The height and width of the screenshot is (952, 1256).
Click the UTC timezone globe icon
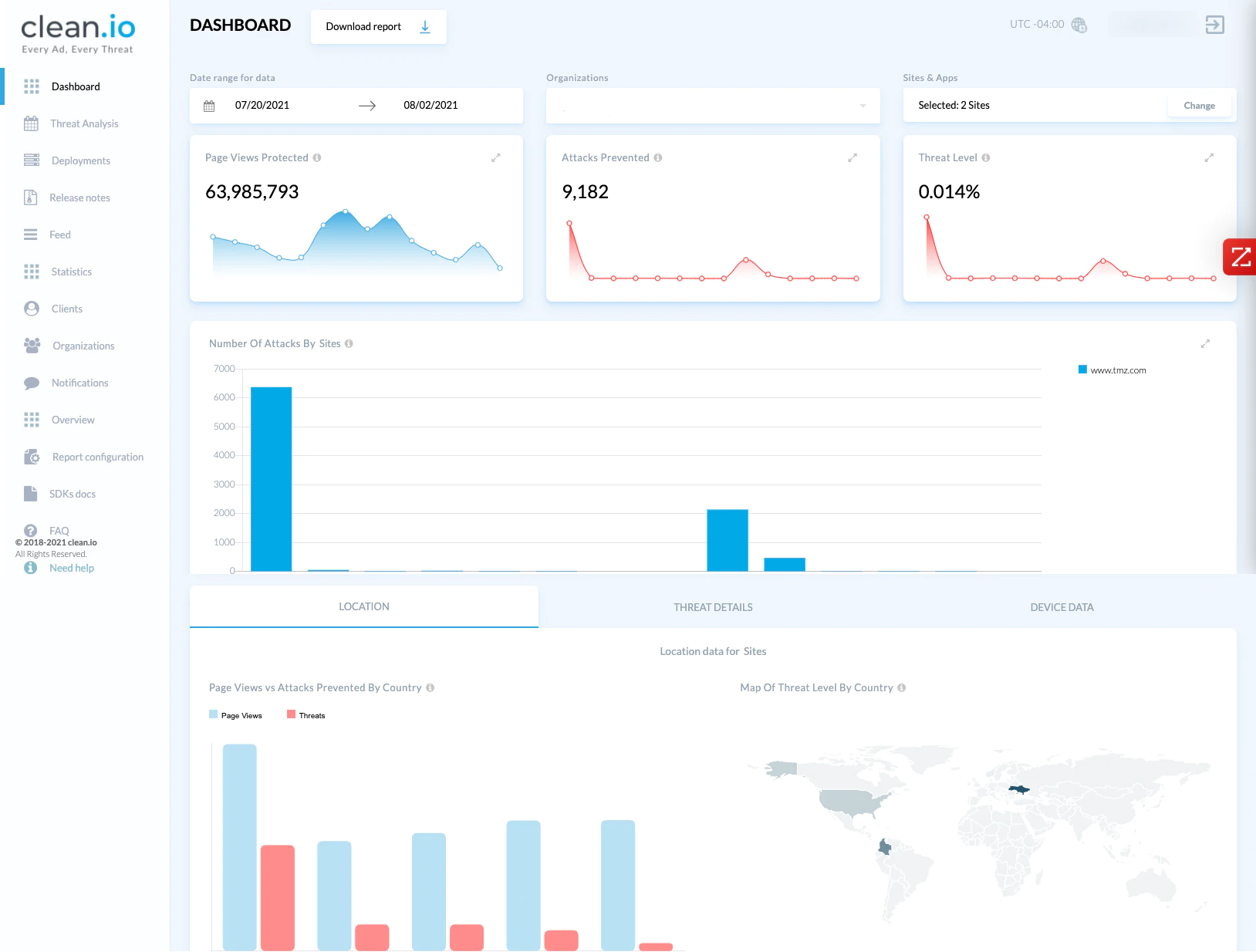click(x=1079, y=25)
